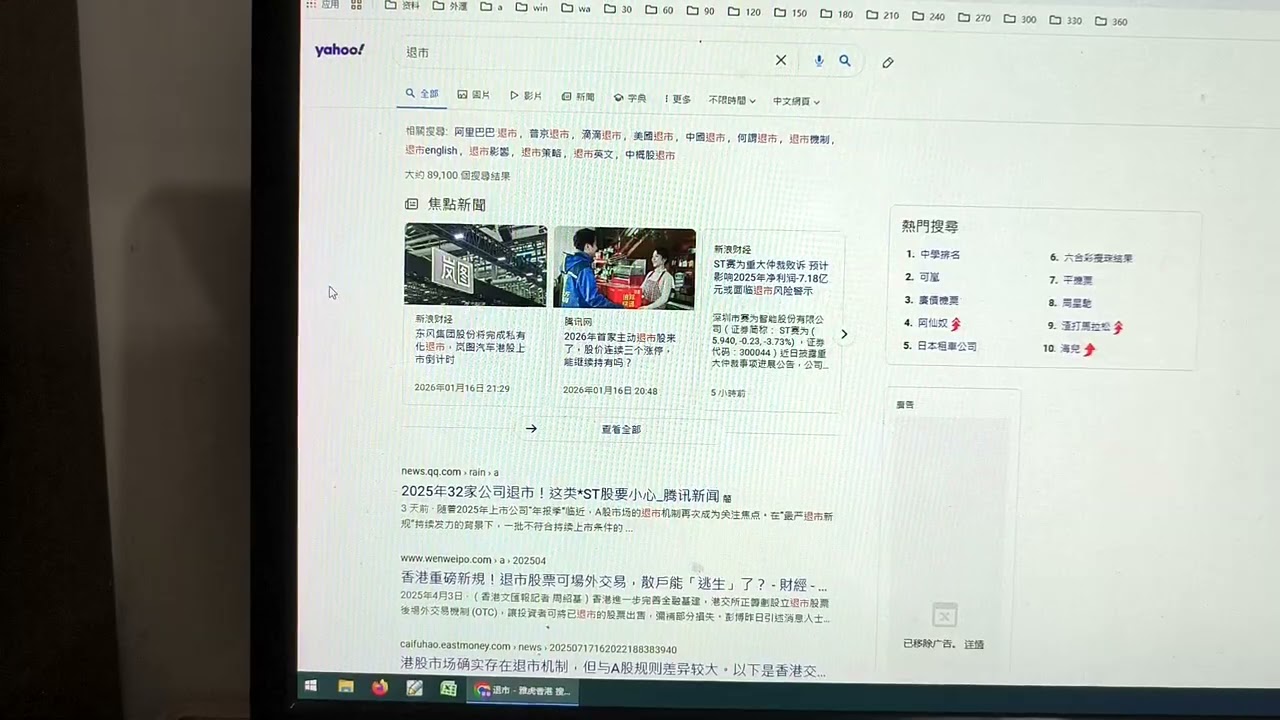Click trending search 海兒

pos(1070,349)
